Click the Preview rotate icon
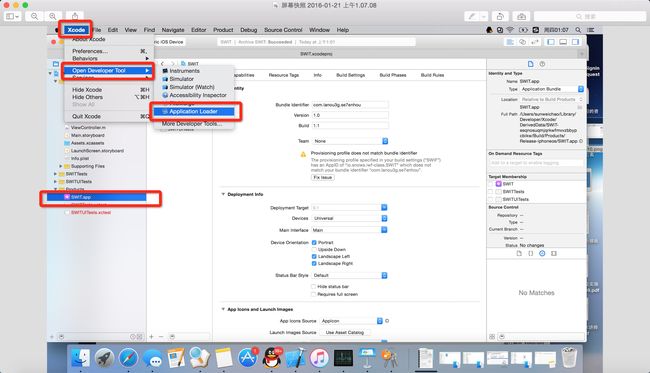 [x=500, y=16]
